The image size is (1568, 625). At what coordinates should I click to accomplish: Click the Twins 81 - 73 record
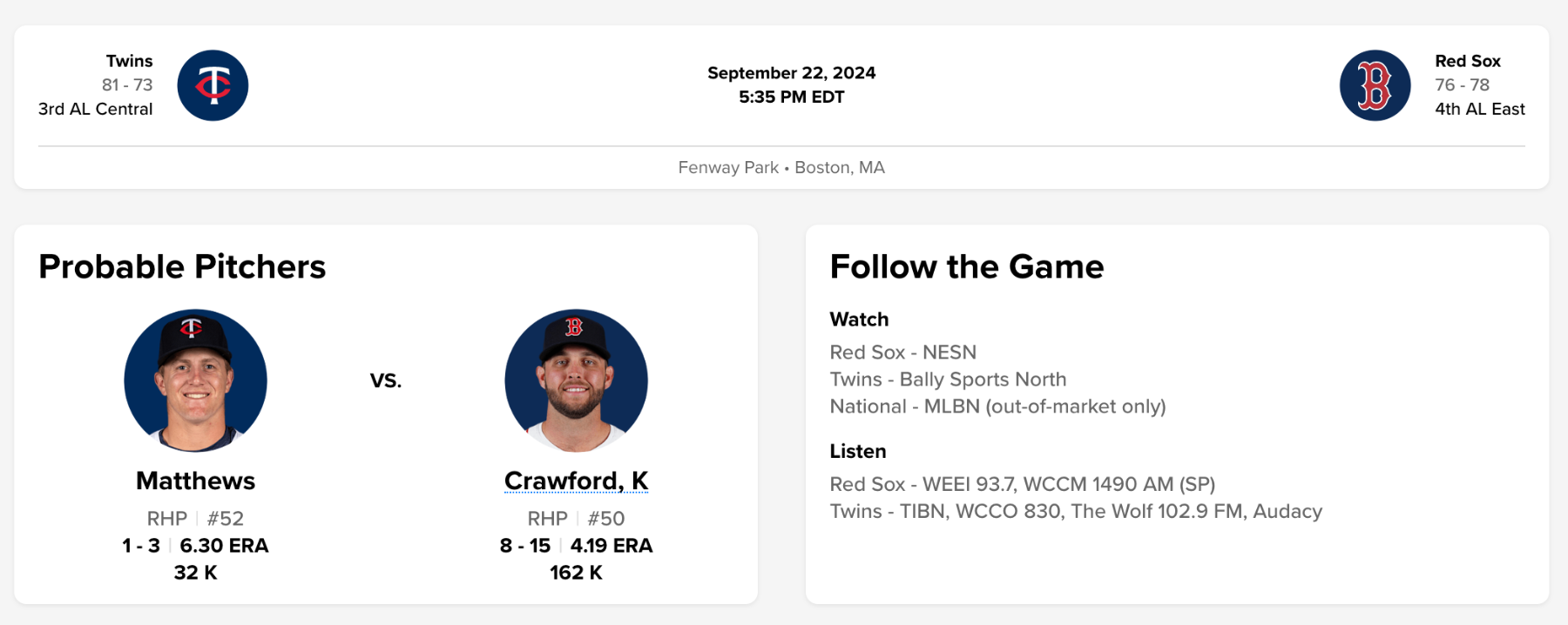click(127, 84)
